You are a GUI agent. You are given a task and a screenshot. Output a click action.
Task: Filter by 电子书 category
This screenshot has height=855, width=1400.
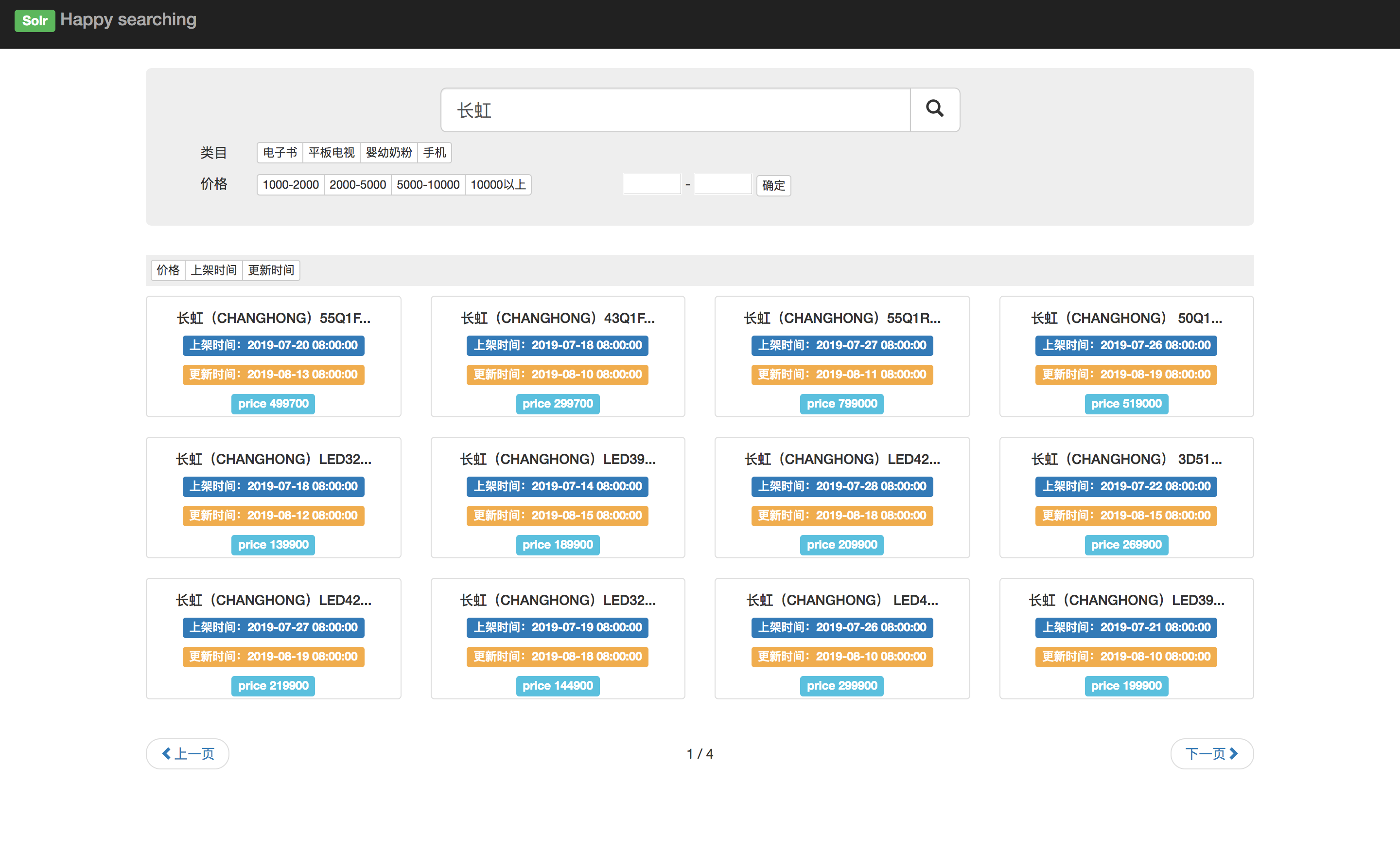pos(280,152)
